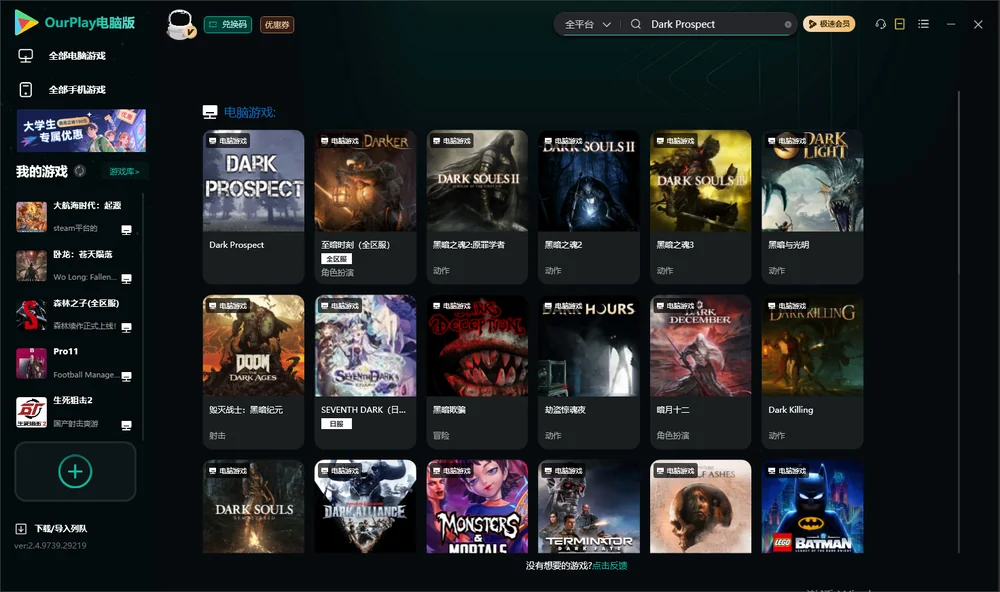Refresh the 我的游戏 list
Viewport: 1000px width, 592px height.
[x=80, y=171]
